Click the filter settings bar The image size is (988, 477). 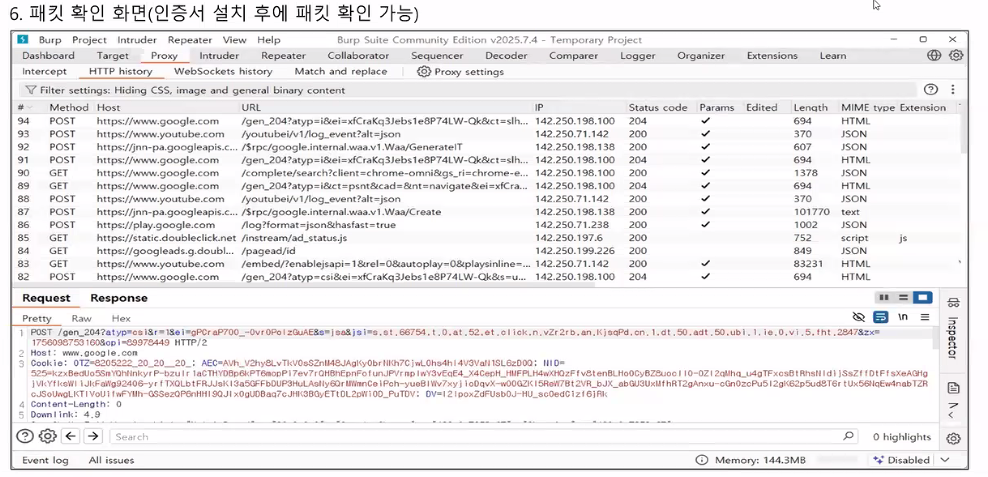pyautogui.click(x=468, y=90)
